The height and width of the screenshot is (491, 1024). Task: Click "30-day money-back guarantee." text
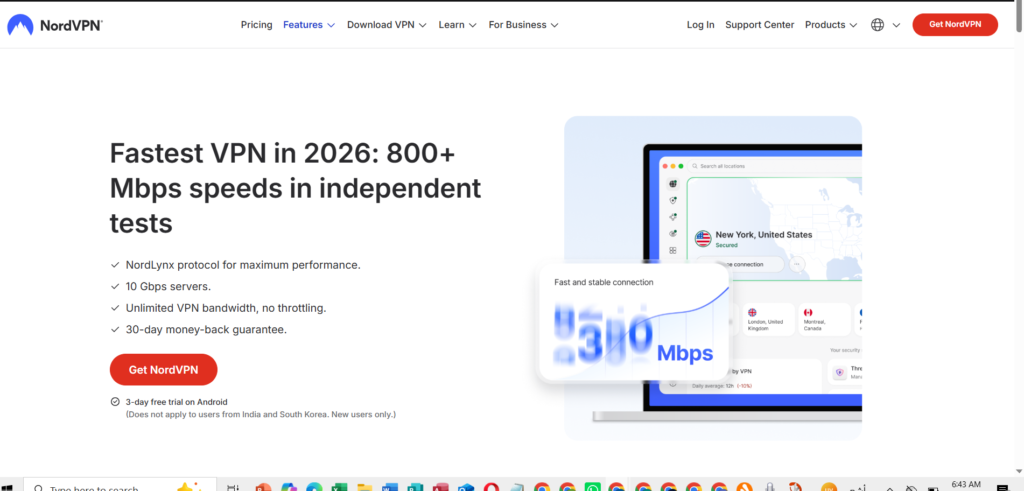[x=206, y=330]
